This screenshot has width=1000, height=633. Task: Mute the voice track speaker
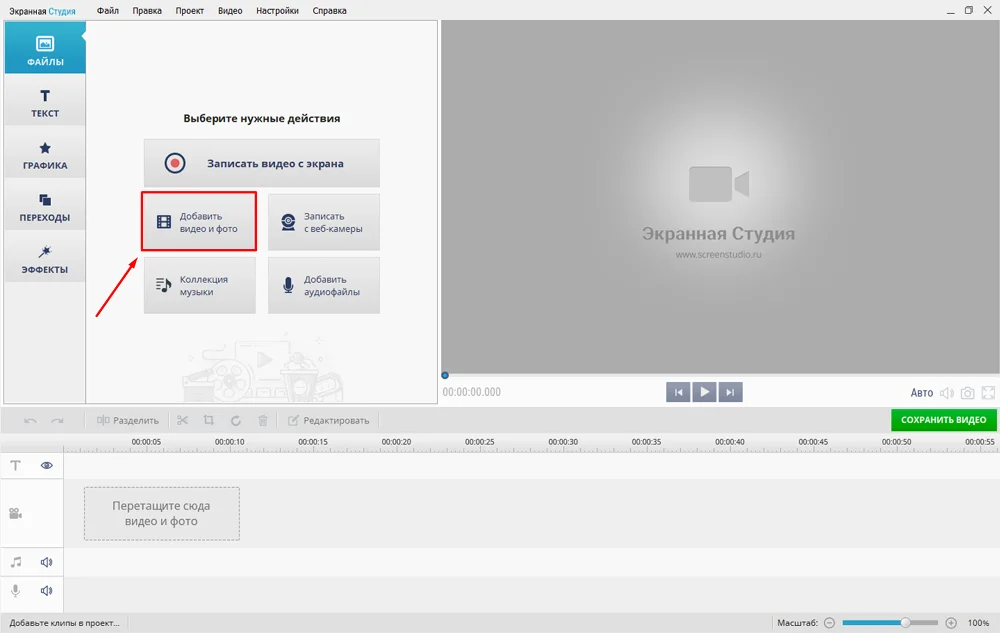[x=47, y=591]
